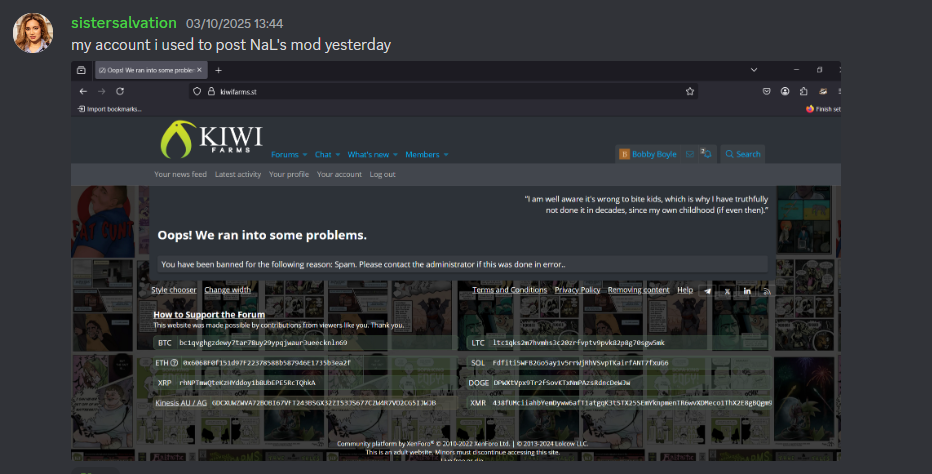Go to Your account

point(339,174)
